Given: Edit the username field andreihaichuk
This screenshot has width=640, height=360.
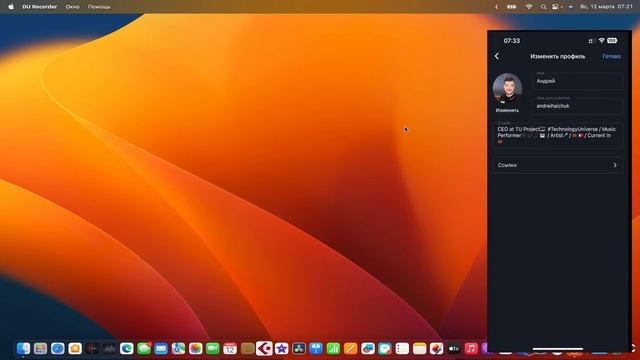Looking at the screenshot, I should click(578, 106).
